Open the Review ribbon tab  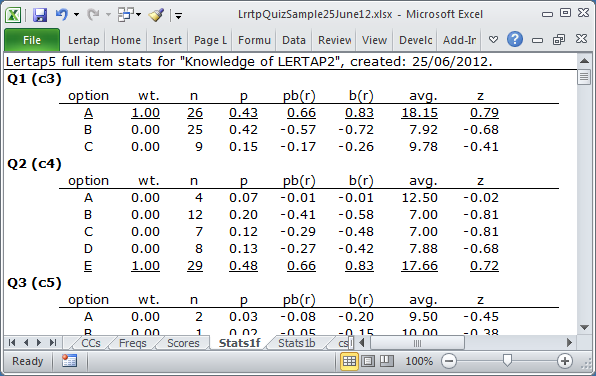pyautogui.click(x=334, y=40)
